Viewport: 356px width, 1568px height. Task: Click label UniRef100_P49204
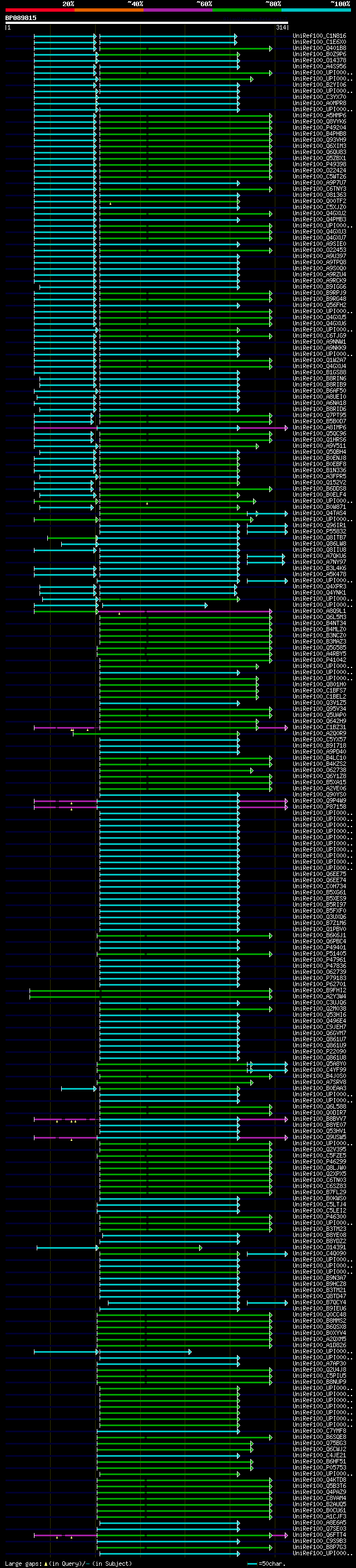pyautogui.click(x=319, y=128)
